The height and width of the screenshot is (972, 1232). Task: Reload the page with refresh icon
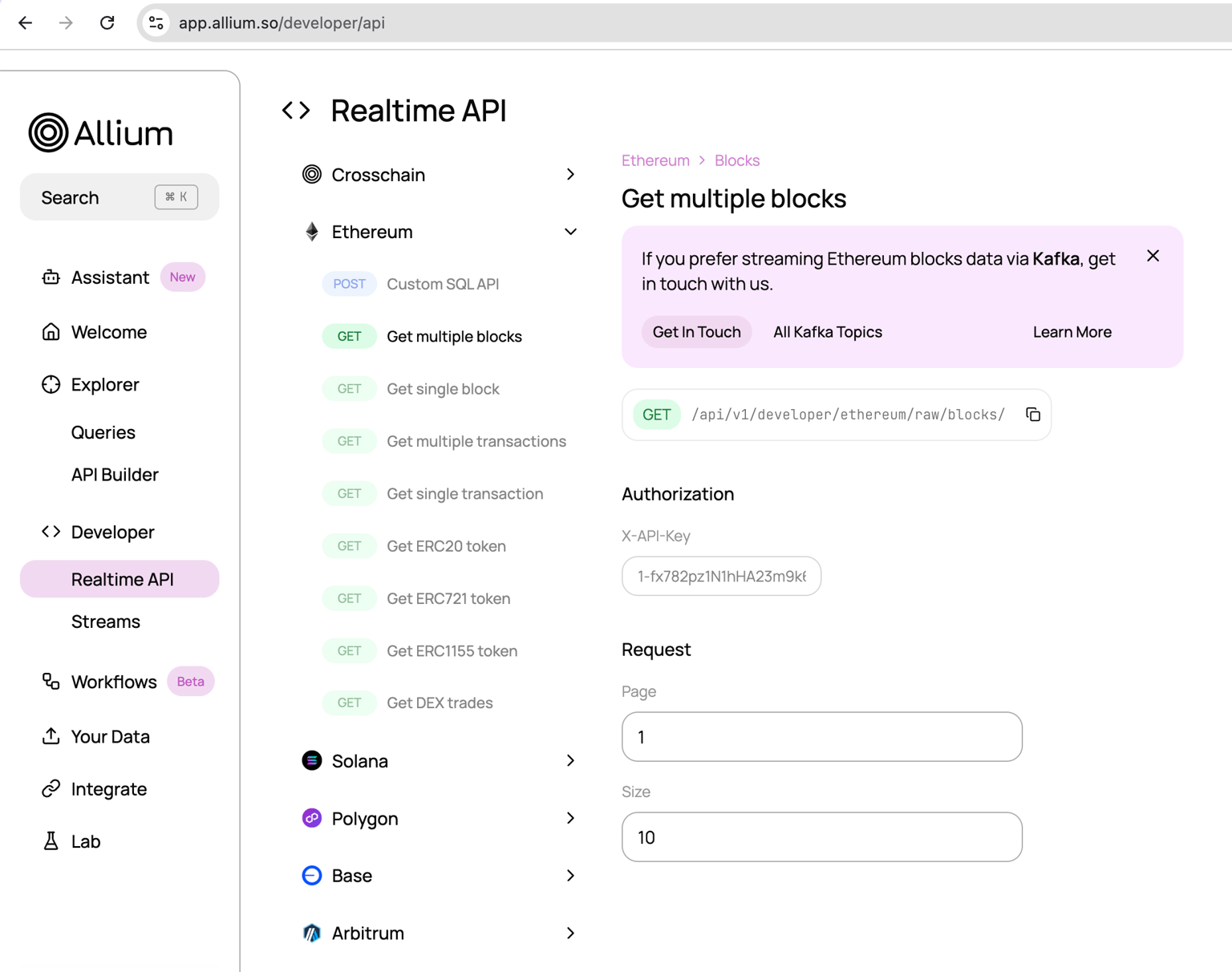(107, 22)
